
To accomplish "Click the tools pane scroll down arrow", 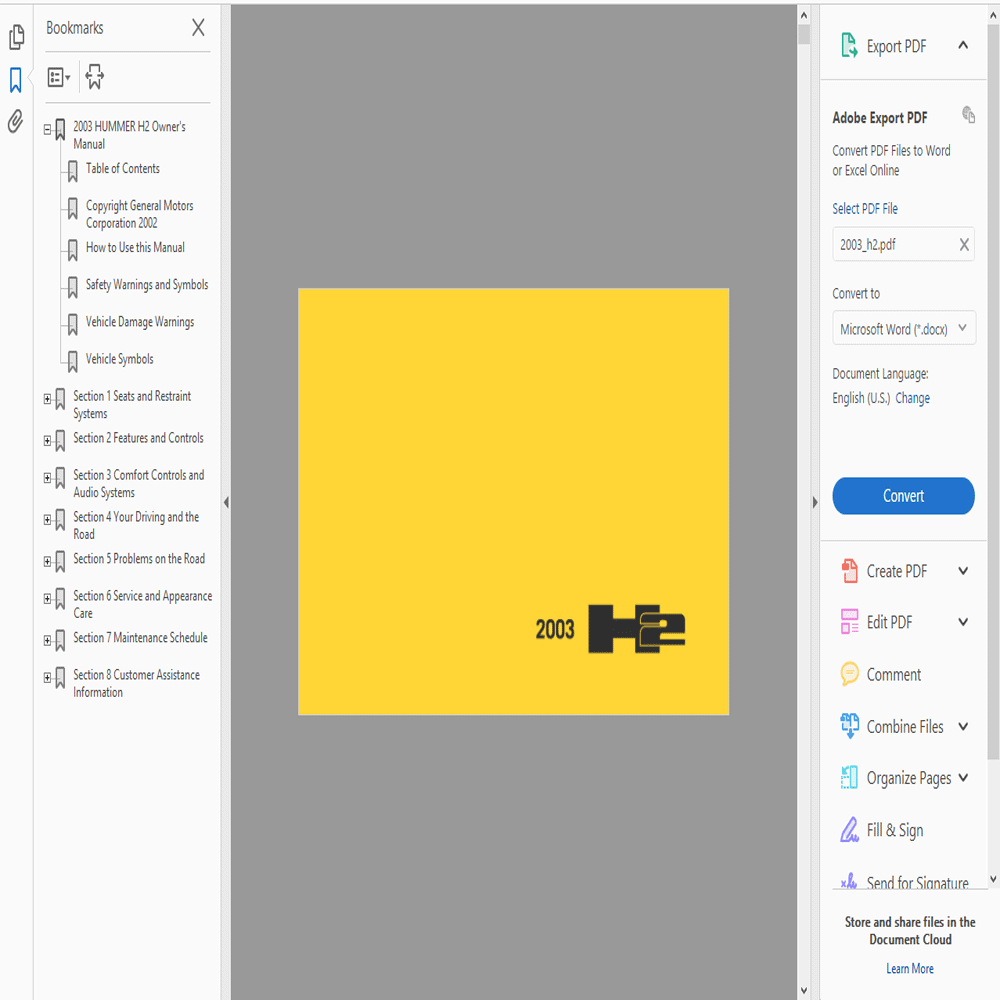I will pyautogui.click(x=993, y=879).
